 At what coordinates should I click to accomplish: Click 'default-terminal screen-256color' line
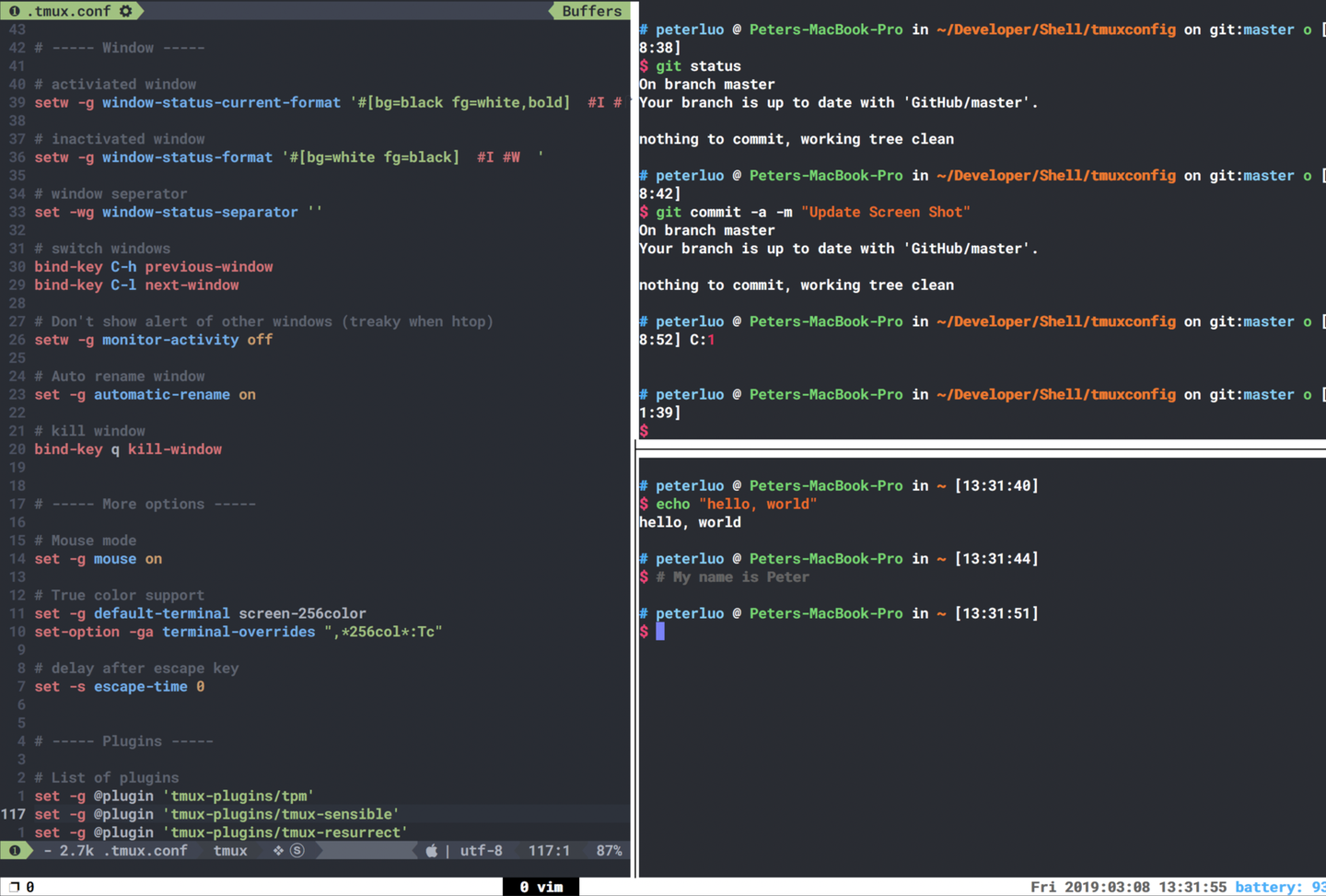200,613
